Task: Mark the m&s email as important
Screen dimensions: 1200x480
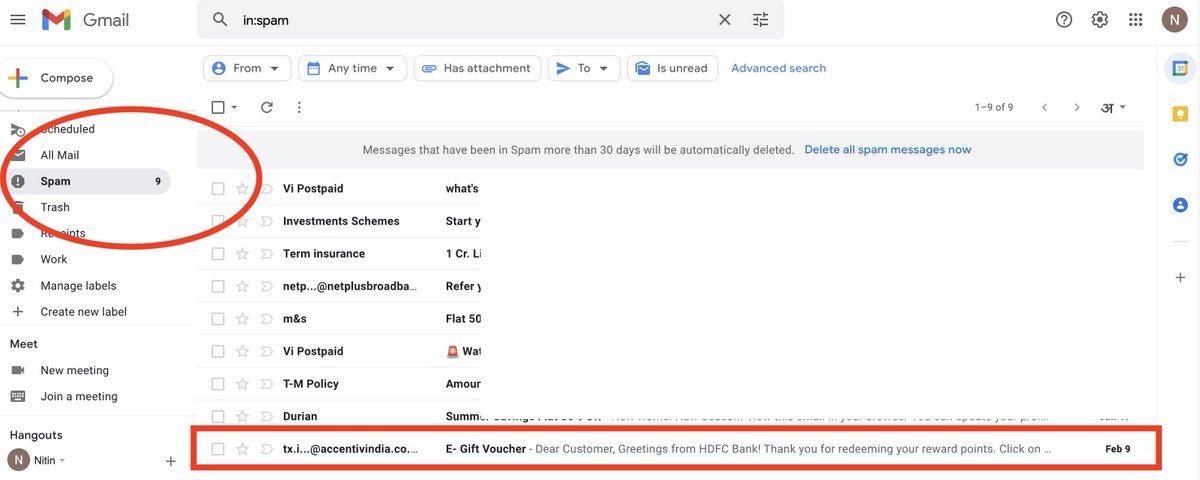Action: pyautogui.click(x=267, y=319)
